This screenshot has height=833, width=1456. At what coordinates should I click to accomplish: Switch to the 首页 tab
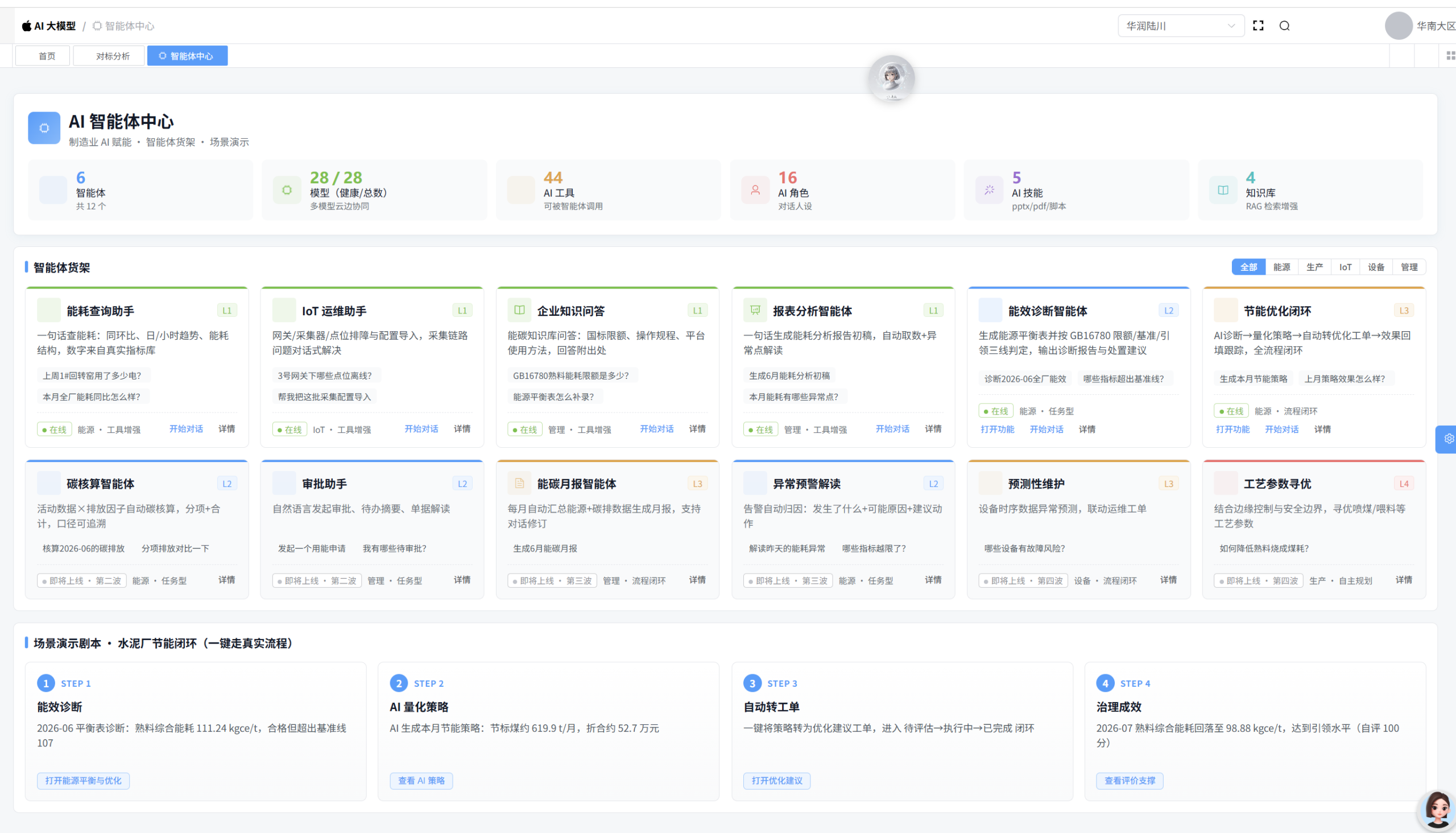pos(43,56)
